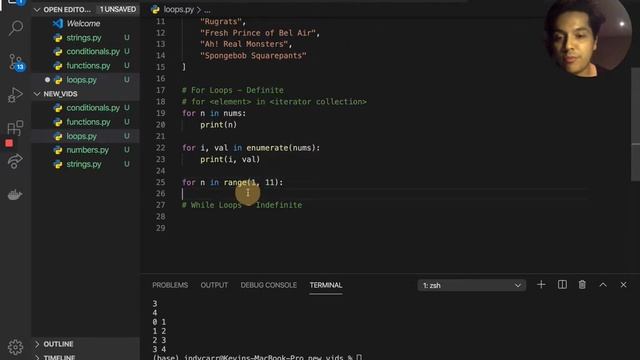Click the '# While Loops - Indefinite' comment
Viewport: 640px width, 360px height.
(x=242, y=205)
